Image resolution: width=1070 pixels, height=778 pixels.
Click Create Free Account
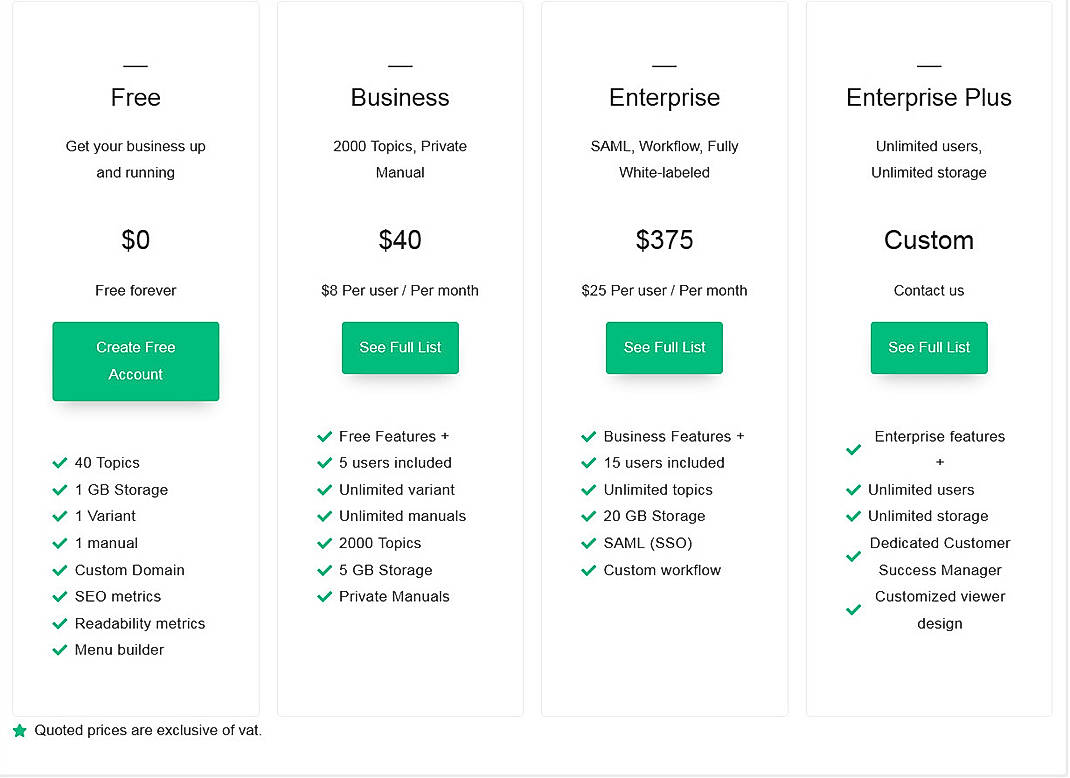(x=135, y=361)
